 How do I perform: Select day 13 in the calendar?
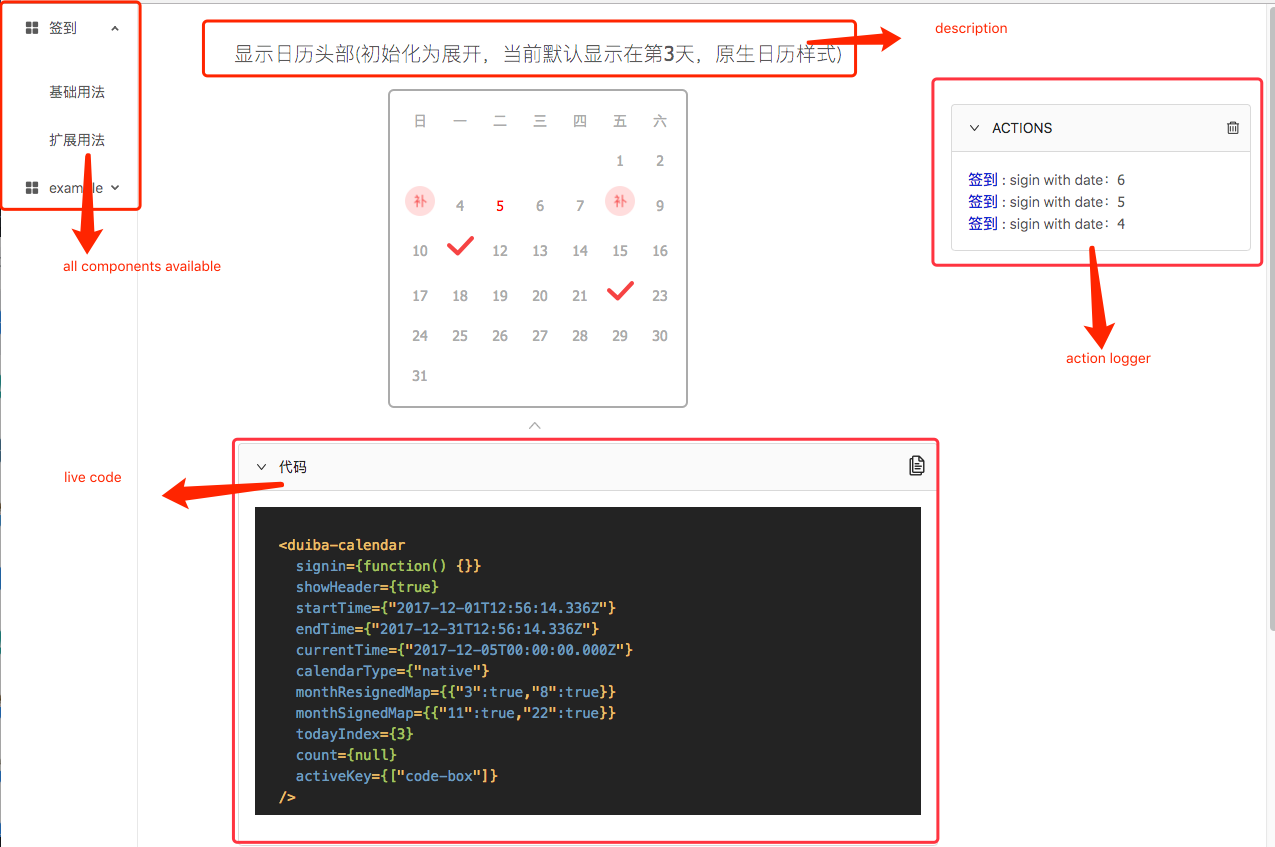pos(540,251)
